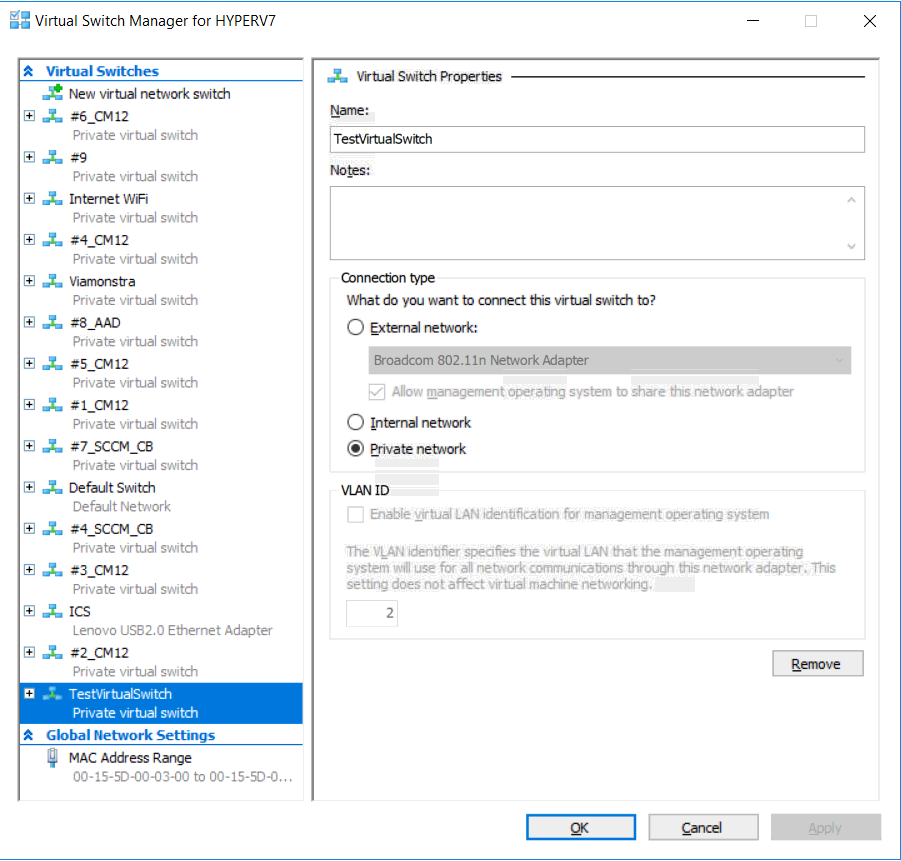Click the New virtual network switch icon

point(53,93)
